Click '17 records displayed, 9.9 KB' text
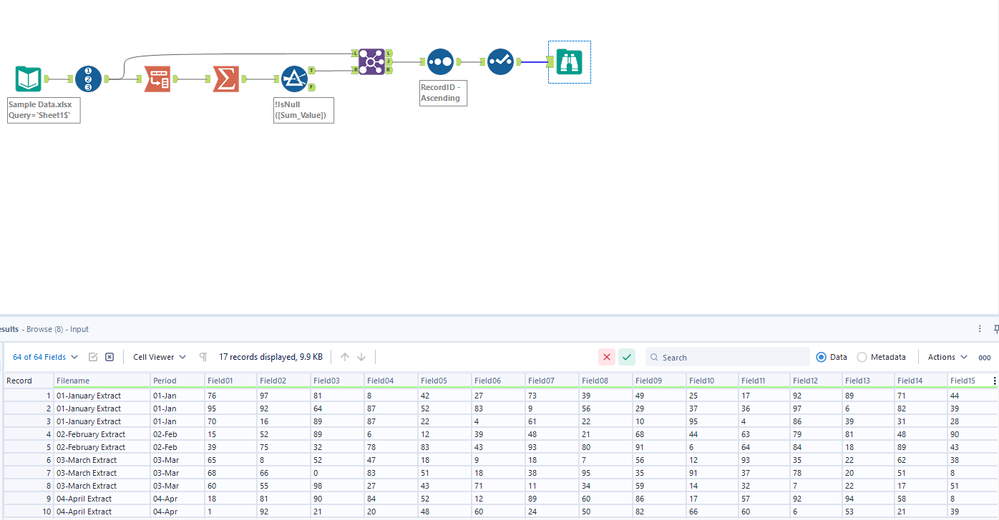 click(x=271, y=357)
